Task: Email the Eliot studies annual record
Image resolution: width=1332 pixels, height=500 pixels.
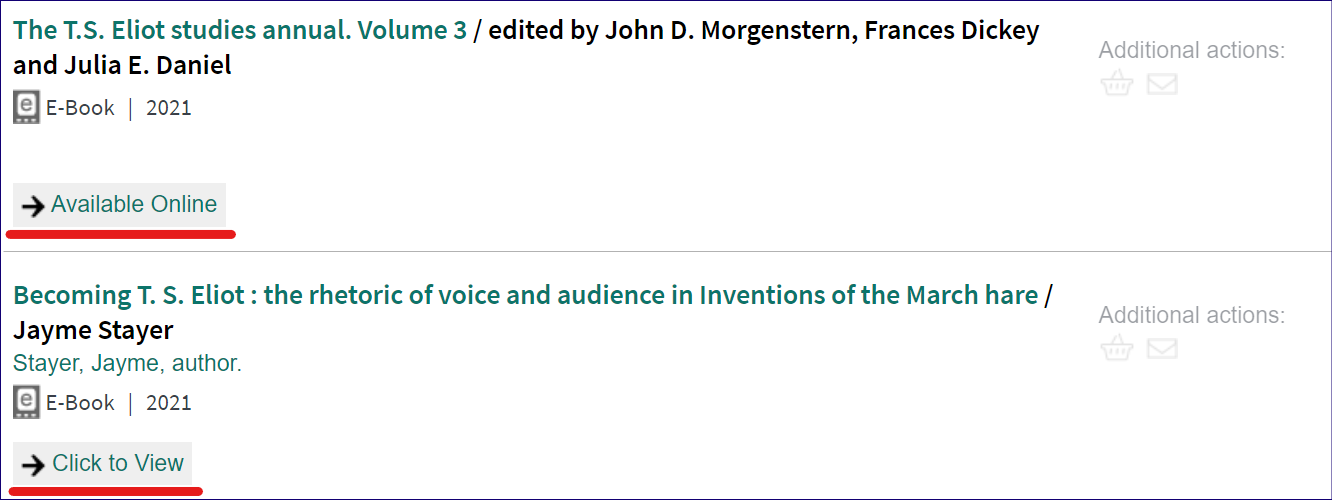Action: click(1162, 84)
